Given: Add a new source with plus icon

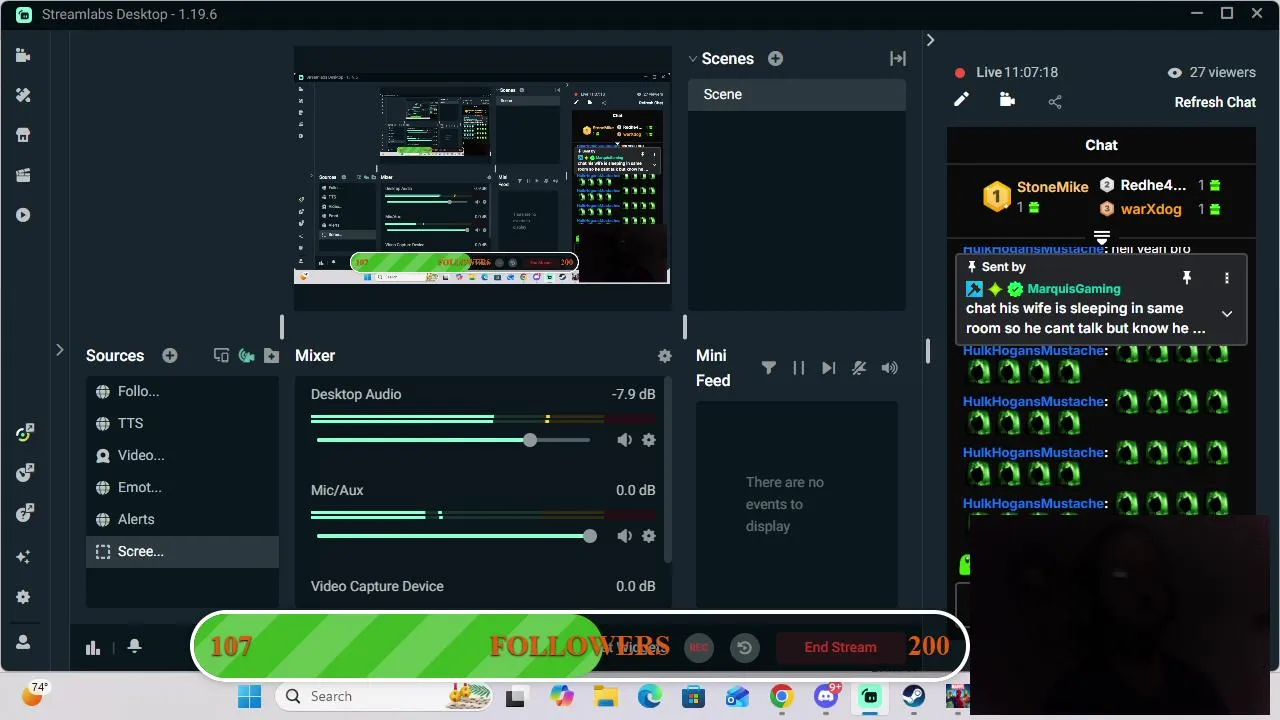Looking at the screenshot, I should coord(170,356).
